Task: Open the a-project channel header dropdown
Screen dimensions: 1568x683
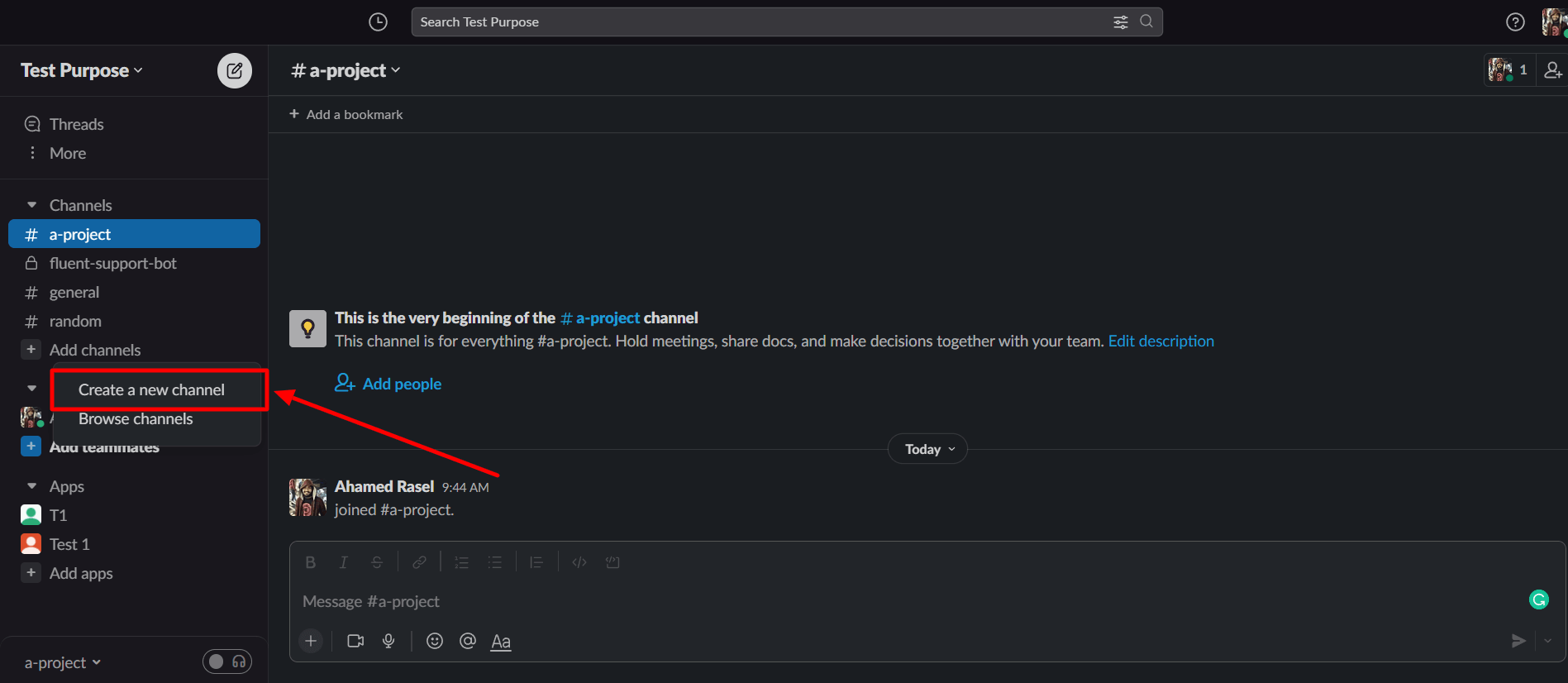Action: (346, 70)
